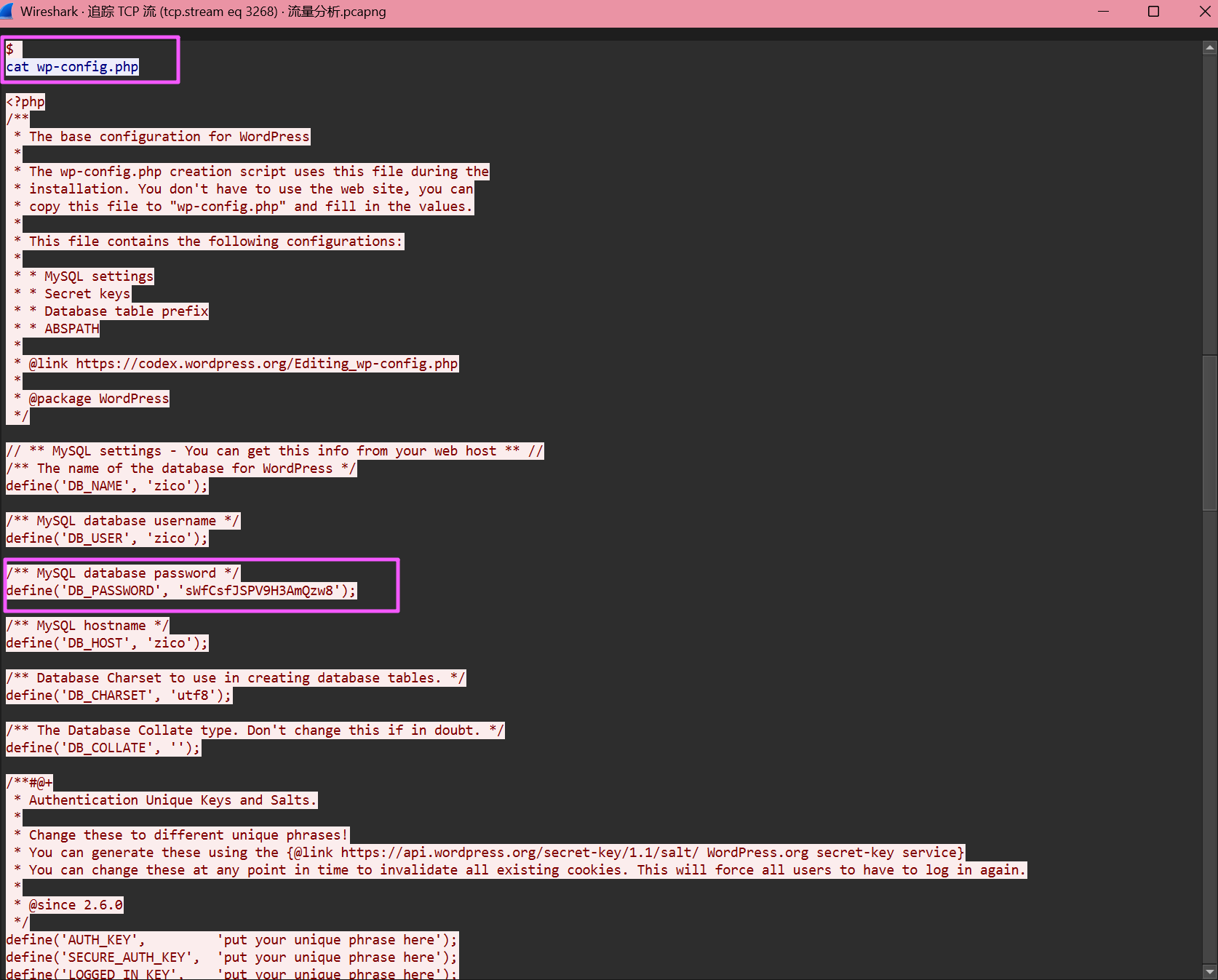Click the '* * Secret keys' line

tap(72, 294)
